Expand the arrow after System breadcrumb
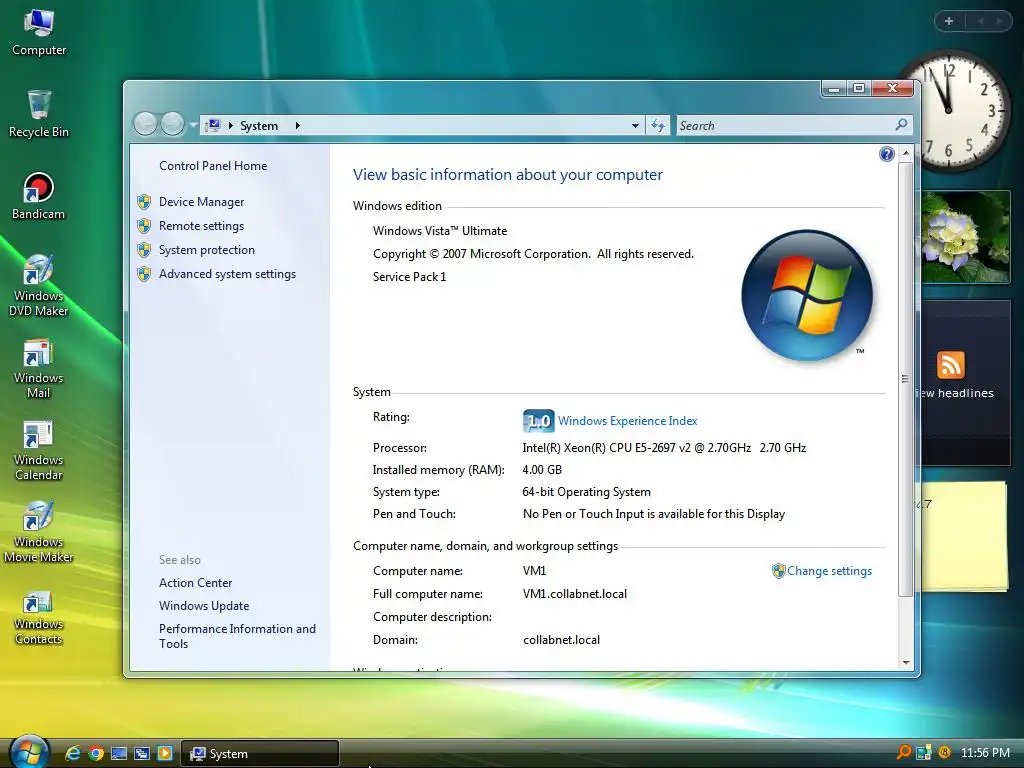The width and height of the screenshot is (1024, 768). [297, 125]
